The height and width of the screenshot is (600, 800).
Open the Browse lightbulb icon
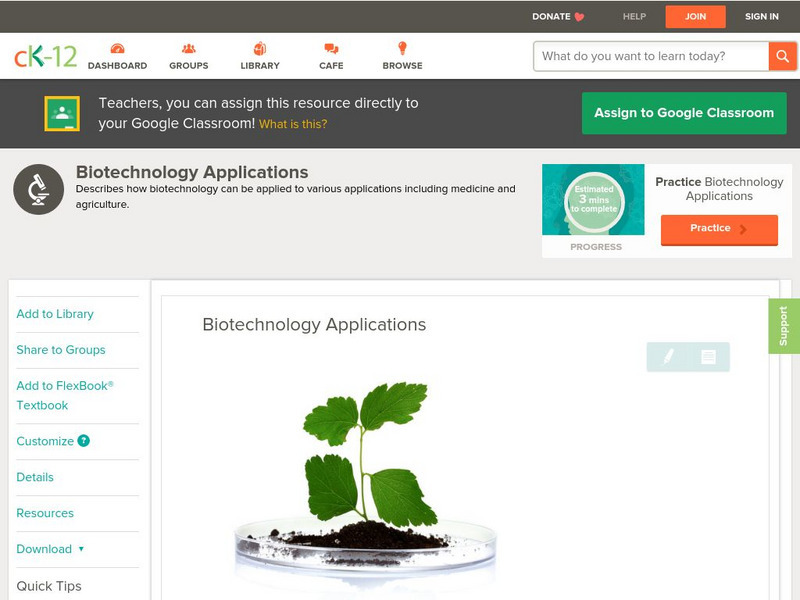click(x=403, y=48)
